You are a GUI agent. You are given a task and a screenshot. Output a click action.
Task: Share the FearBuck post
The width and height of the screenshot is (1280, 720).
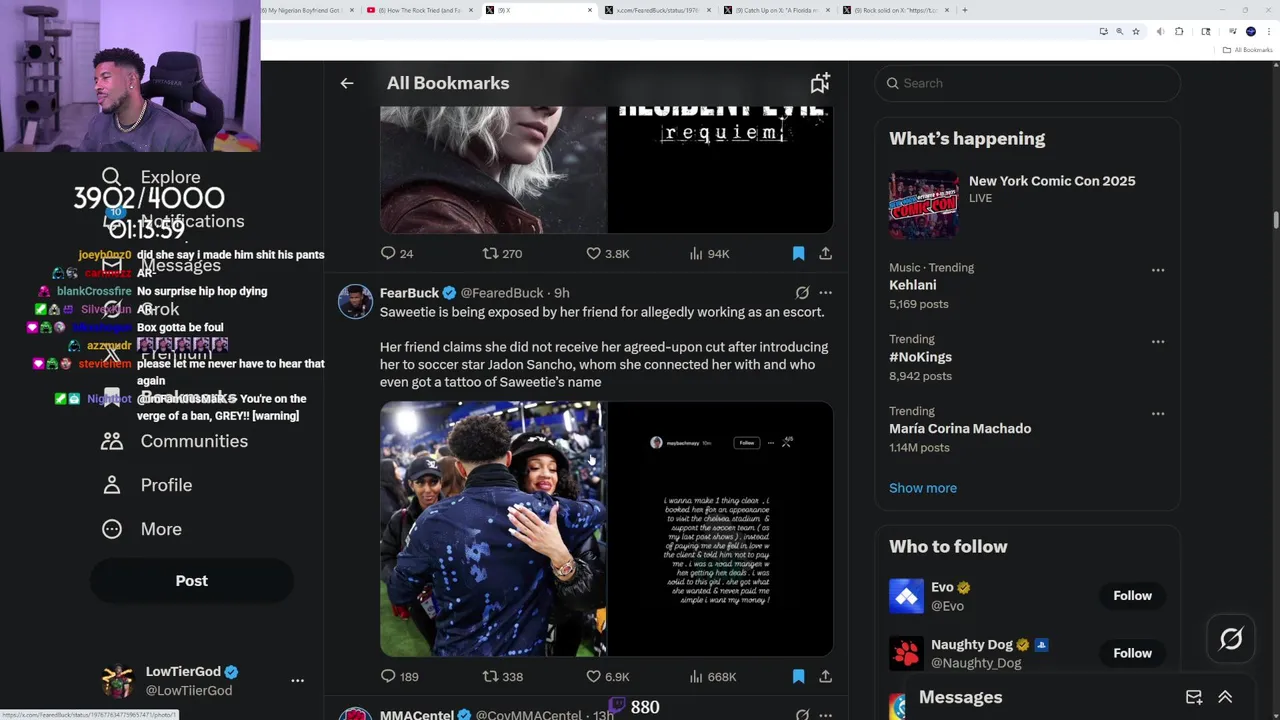825,677
